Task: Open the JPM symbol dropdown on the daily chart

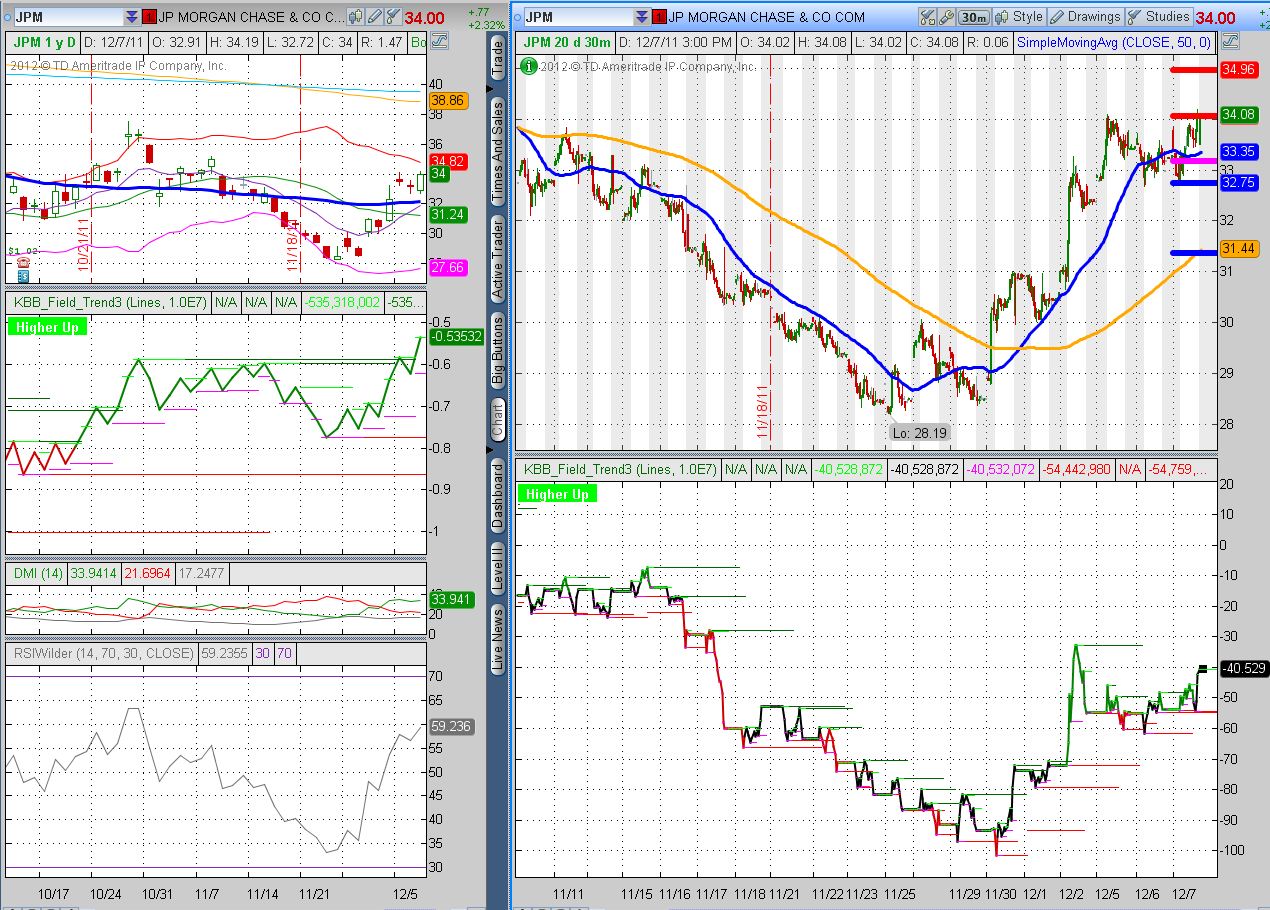Action: pos(131,16)
